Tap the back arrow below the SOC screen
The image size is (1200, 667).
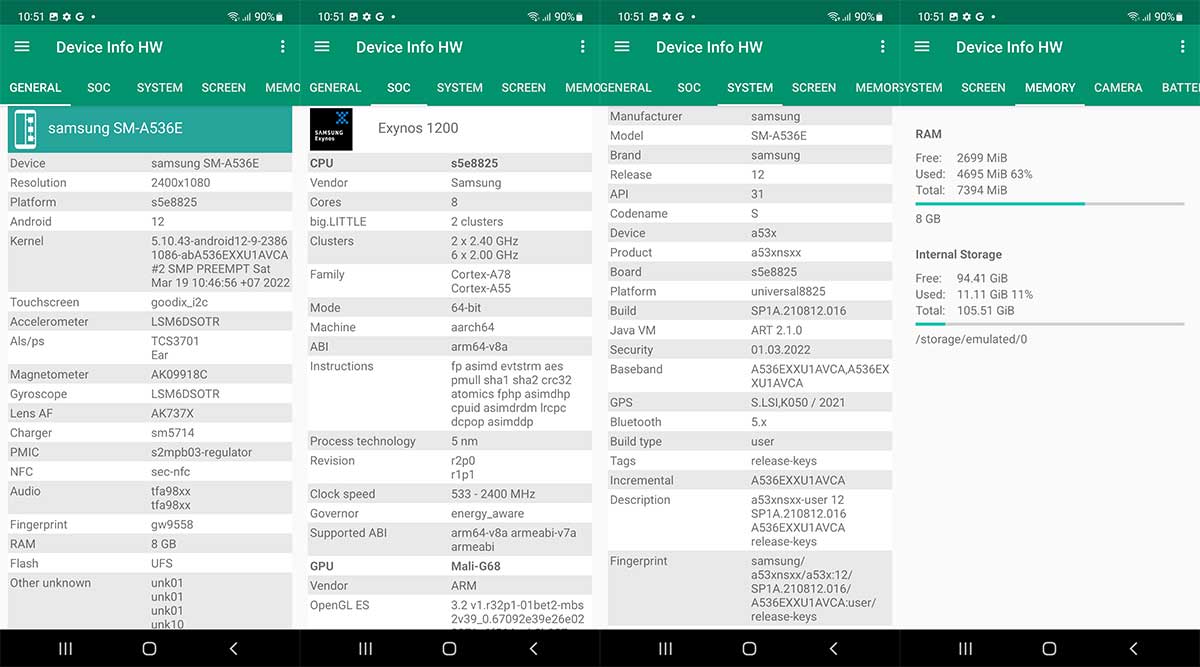click(534, 649)
